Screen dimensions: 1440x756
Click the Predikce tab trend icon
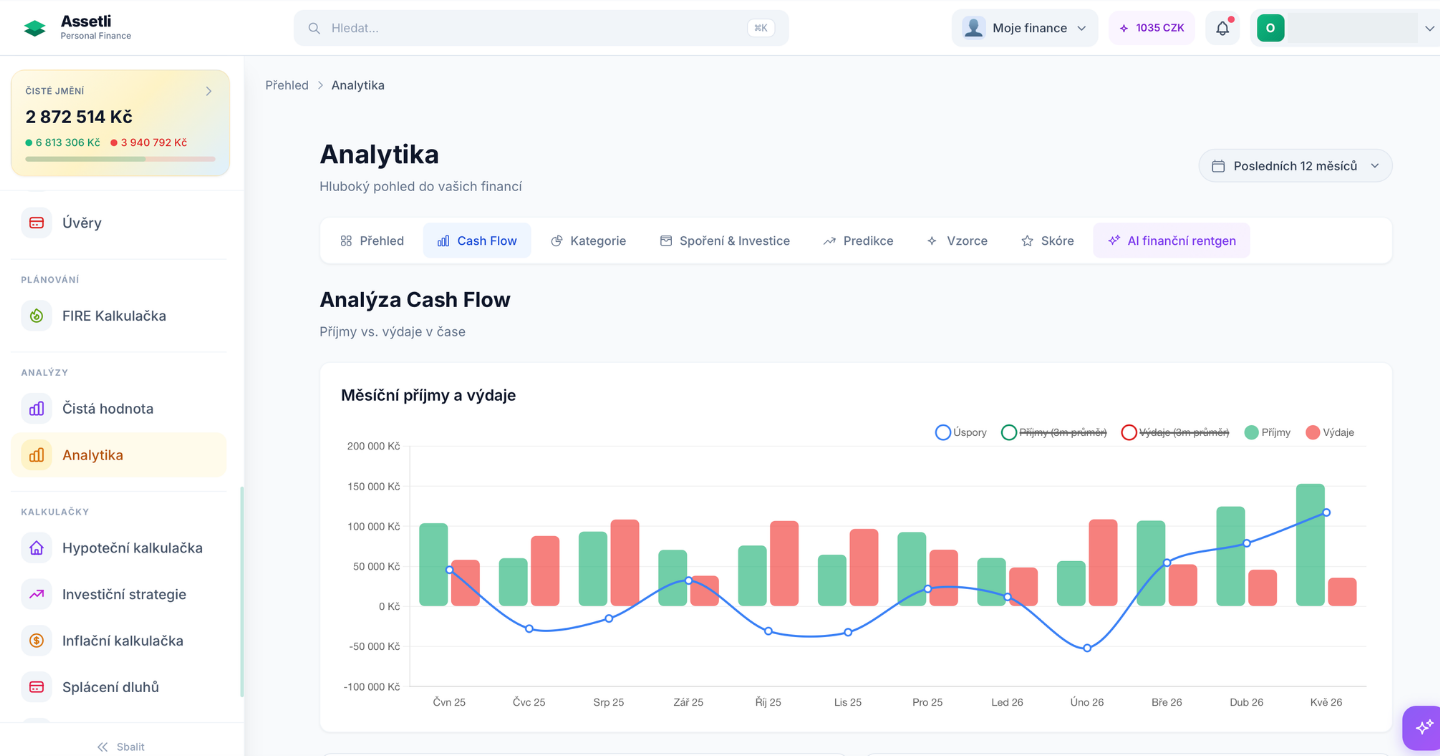(829, 241)
